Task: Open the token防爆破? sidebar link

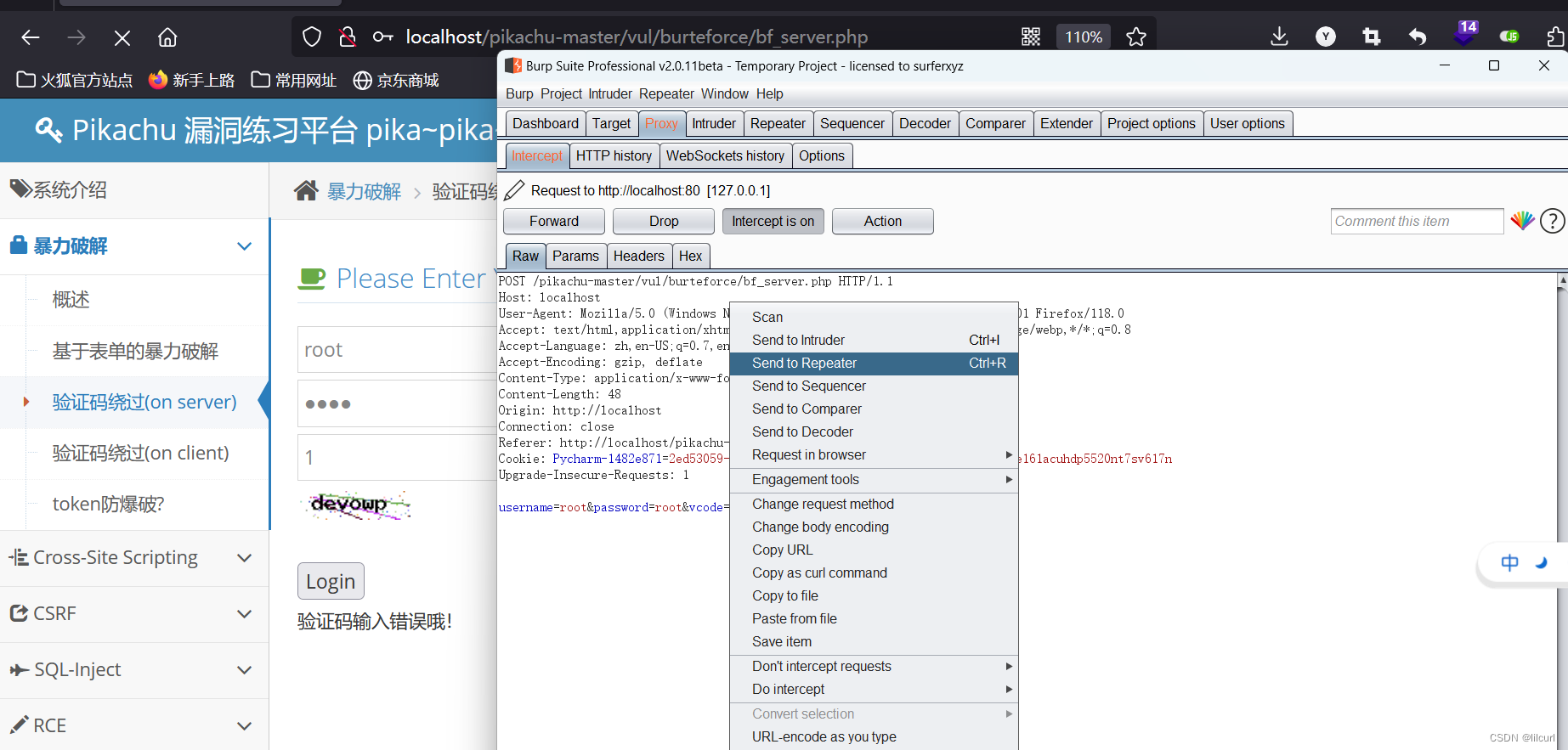Action: [x=109, y=504]
